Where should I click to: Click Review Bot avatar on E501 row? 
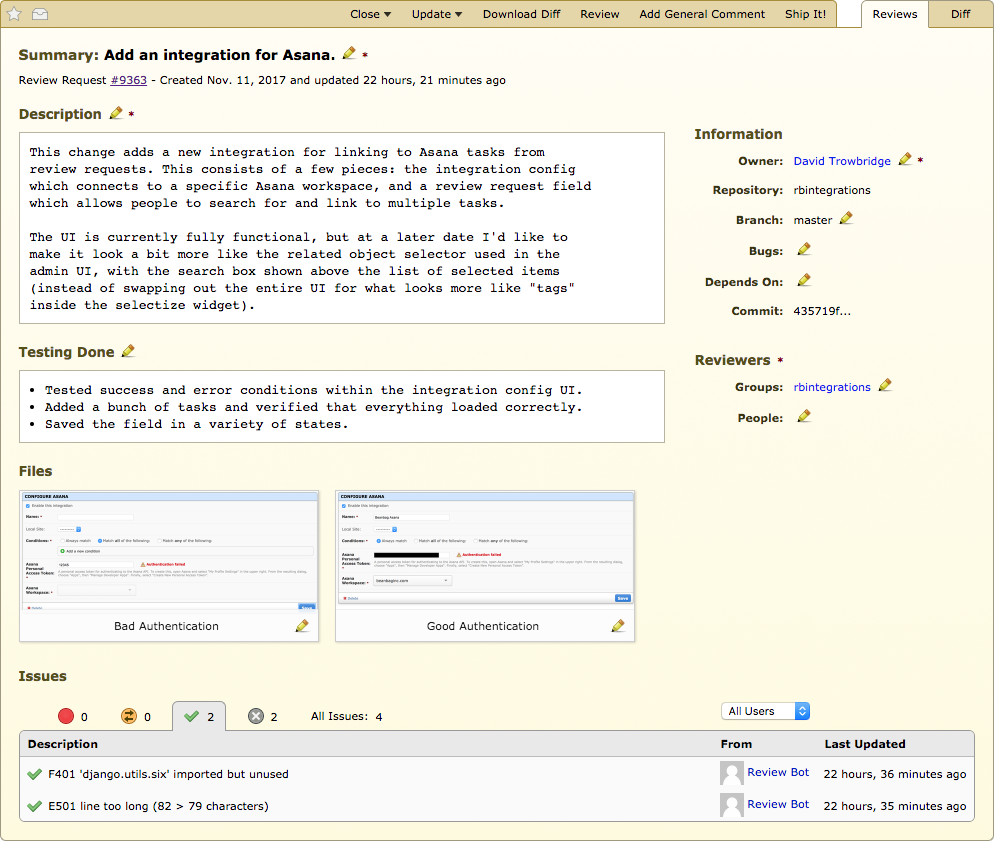point(732,805)
